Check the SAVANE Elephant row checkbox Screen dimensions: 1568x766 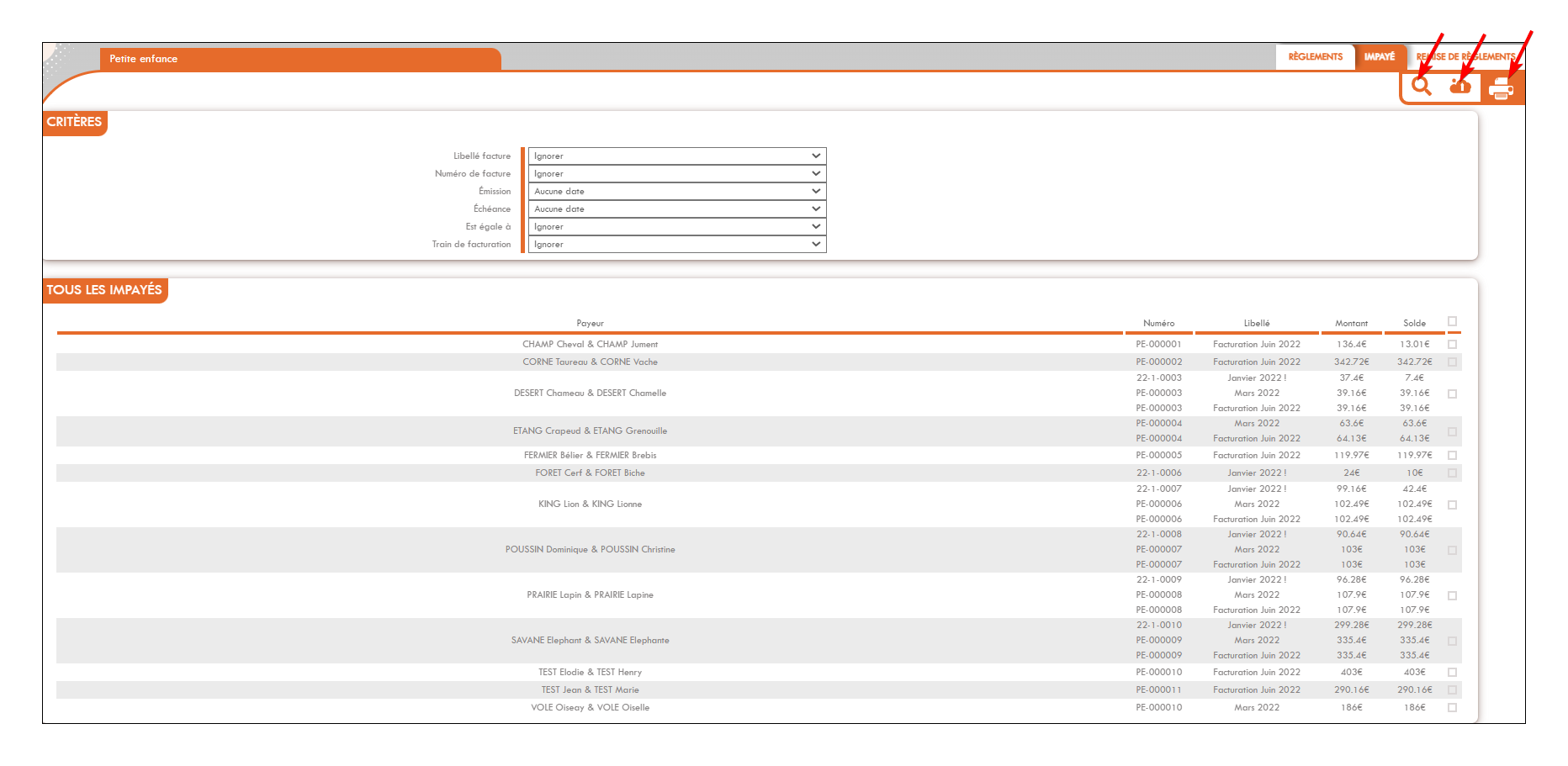tap(1452, 641)
